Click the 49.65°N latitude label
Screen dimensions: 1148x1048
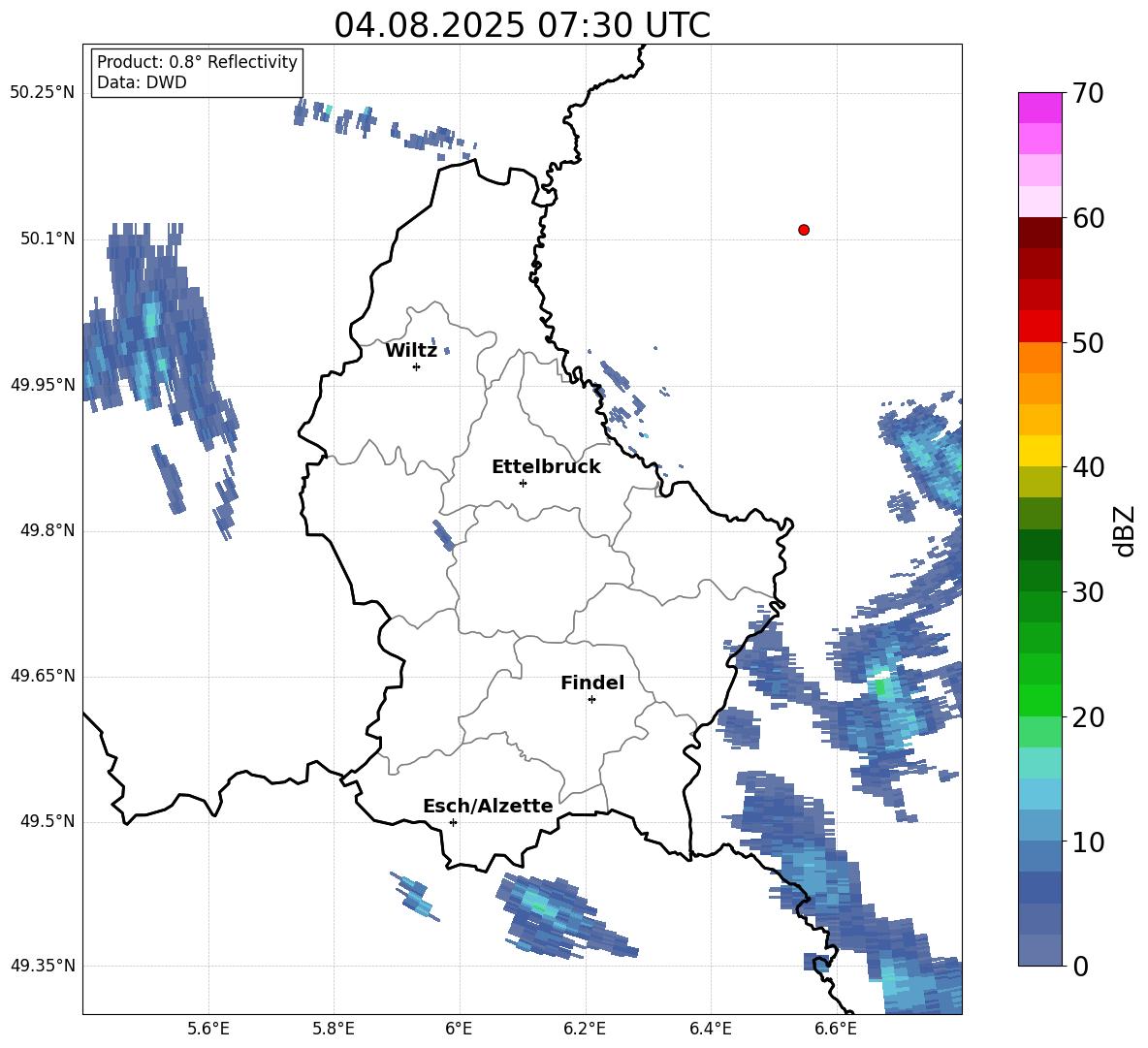[x=43, y=676]
